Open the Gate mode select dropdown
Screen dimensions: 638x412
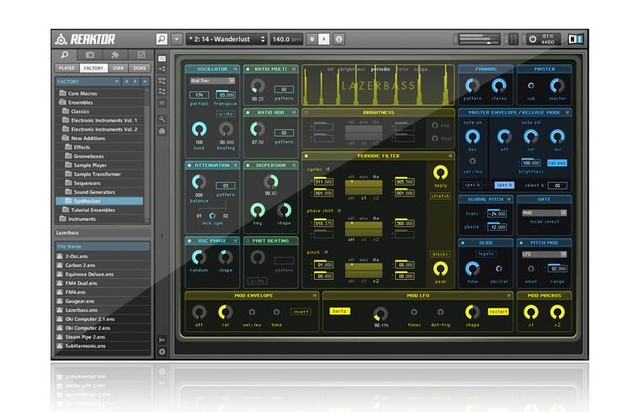544,213
